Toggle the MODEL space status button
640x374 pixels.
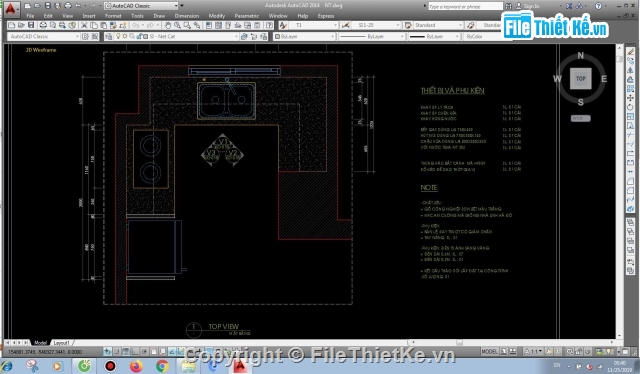pos(489,351)
